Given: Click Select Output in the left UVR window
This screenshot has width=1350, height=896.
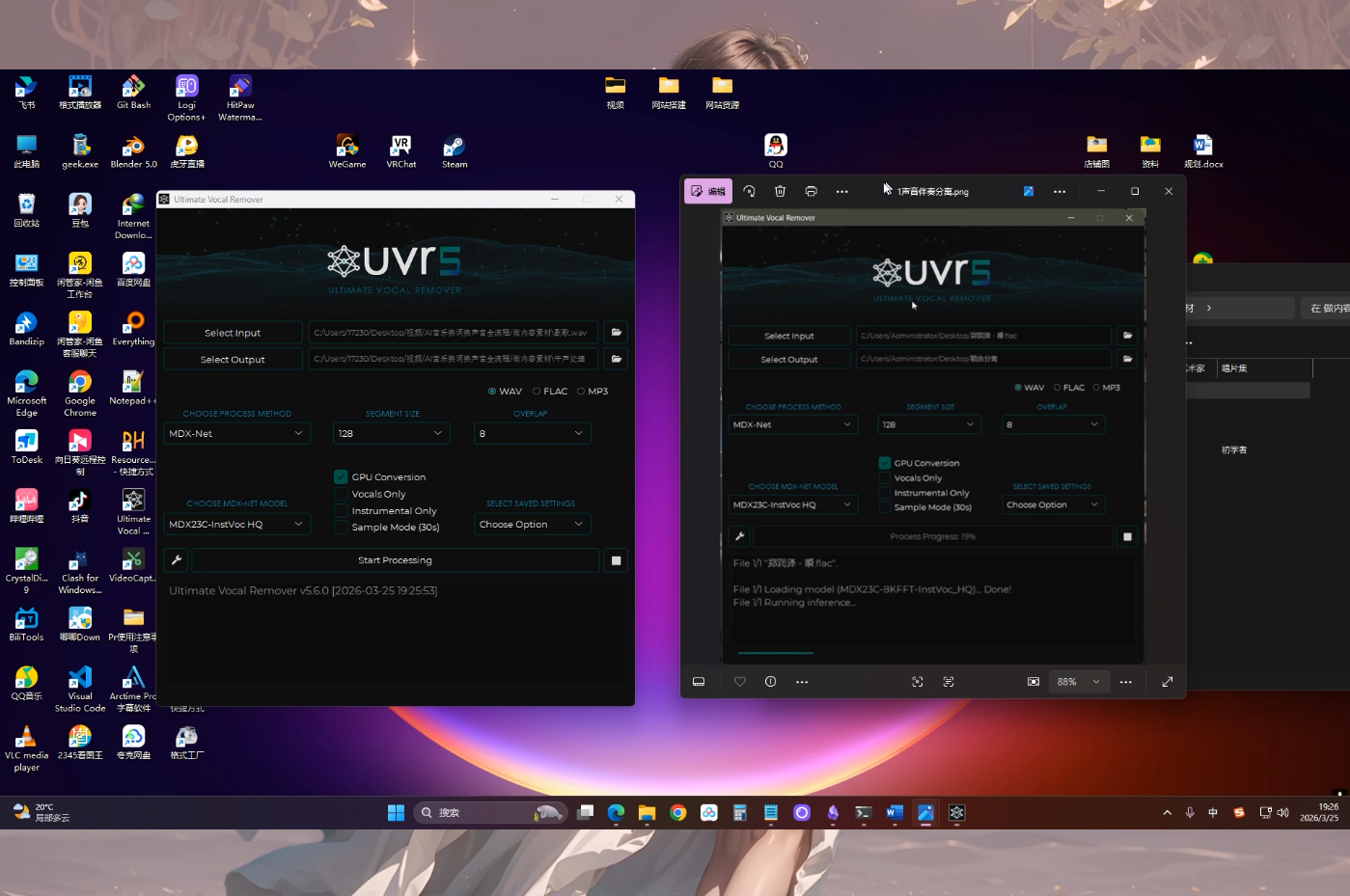Looking at the screenshot, I should [233, 360].
